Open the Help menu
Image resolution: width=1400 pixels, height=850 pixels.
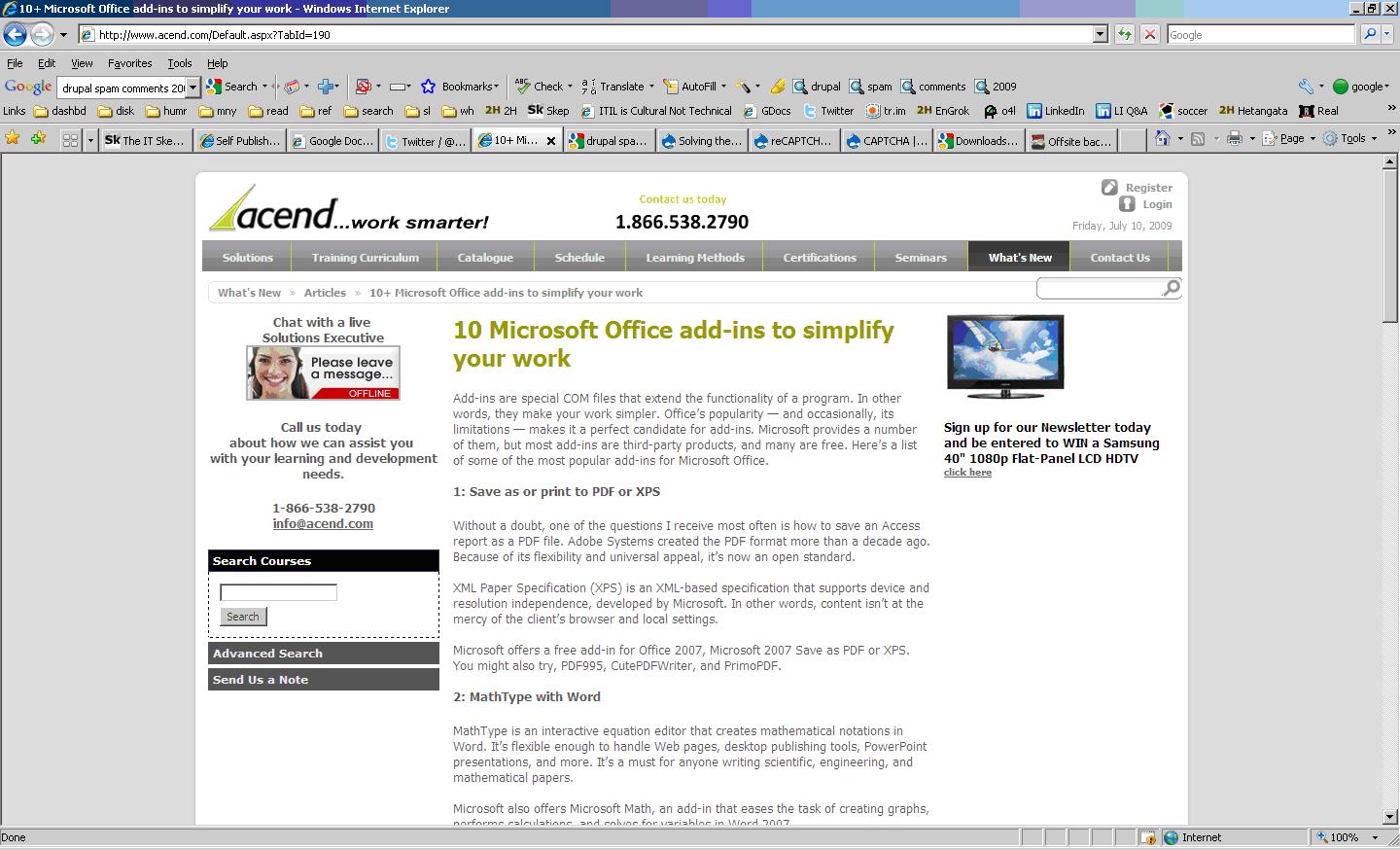tap(217, 63)
